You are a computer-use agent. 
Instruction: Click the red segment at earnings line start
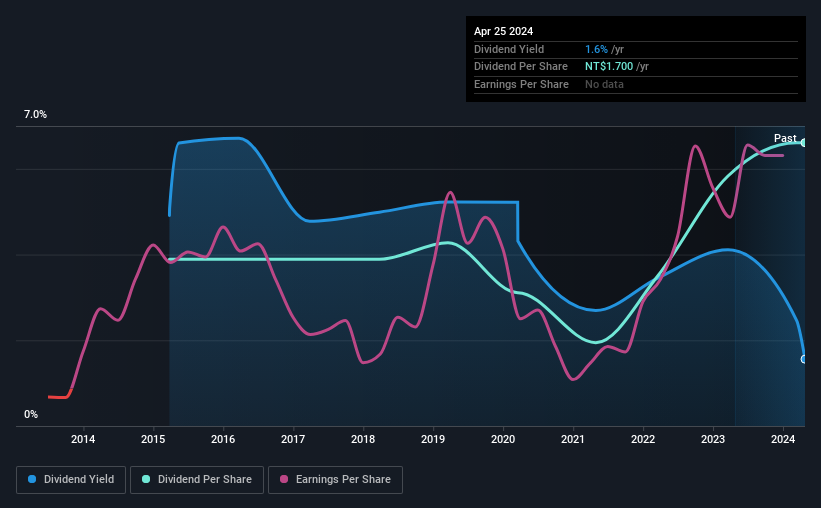click(59, 396)
